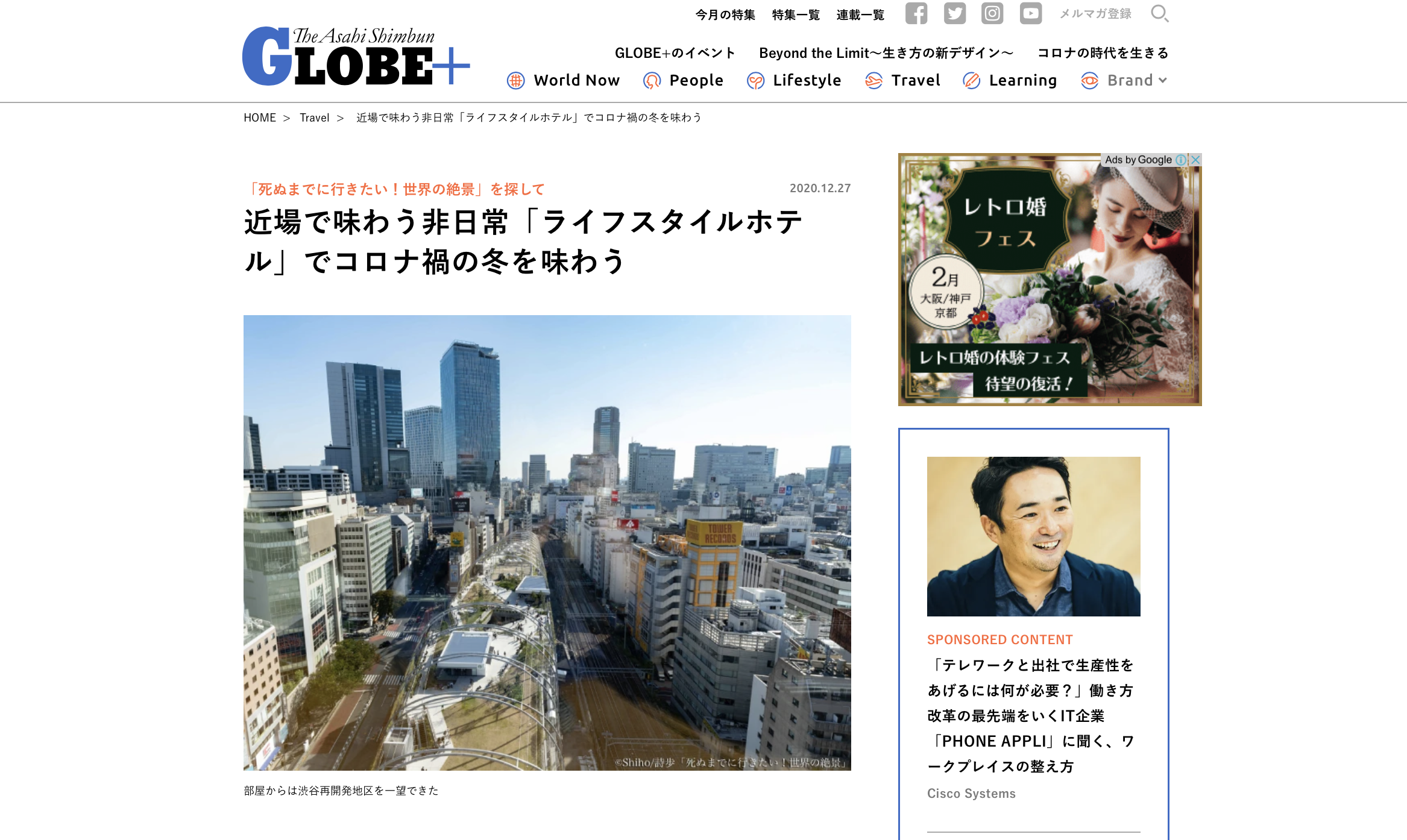Click the Ads by Google info icon
1407x840 pixels.
pyautogui.click(x=1180, y=160)
